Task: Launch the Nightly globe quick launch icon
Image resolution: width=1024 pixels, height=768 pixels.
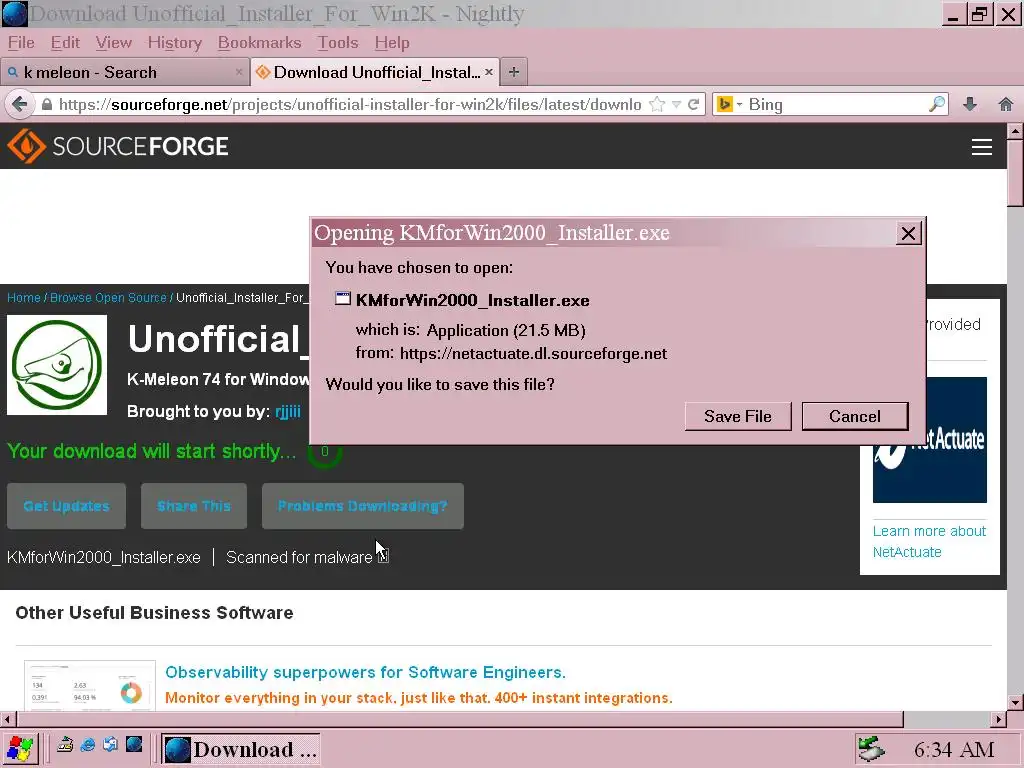Action: [x=134, y=744]
